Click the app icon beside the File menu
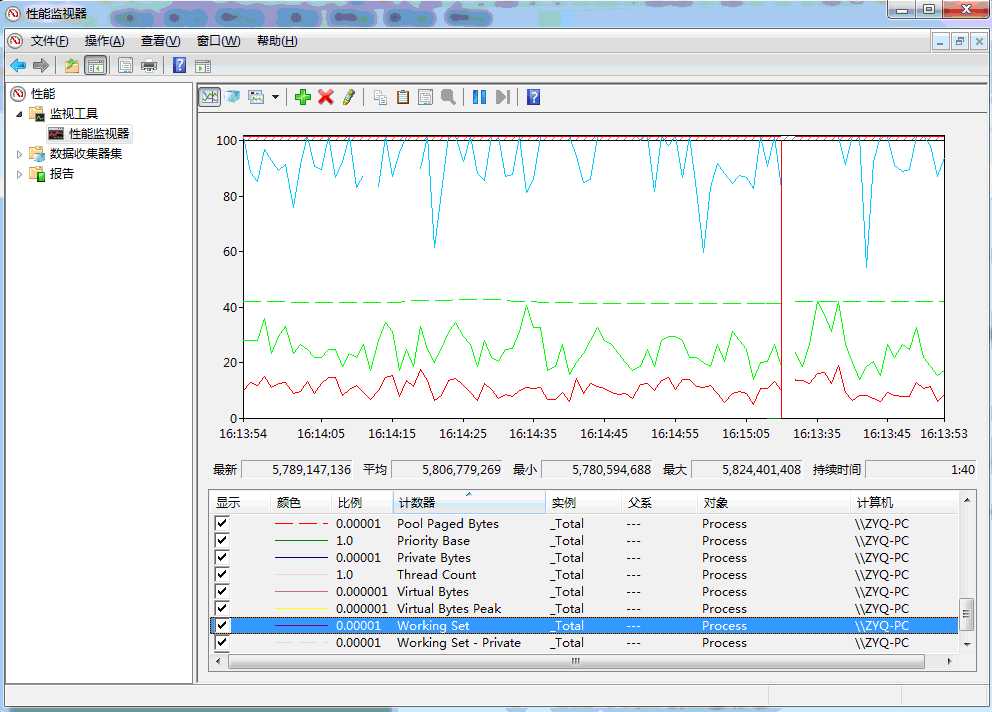Viewport: 992px width, 712px height. pos(15,41)
